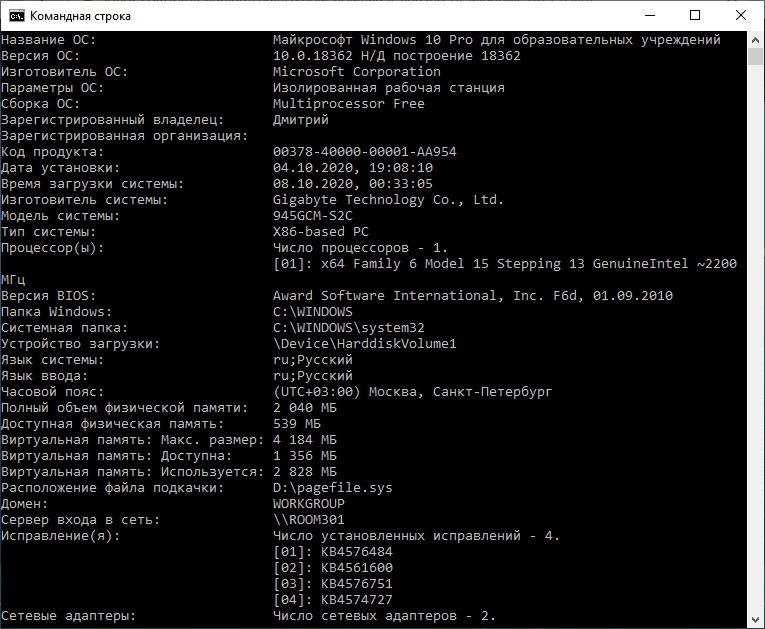Click the 'Домен:' label
This screenshot has width=765, height=629.
pyautogui.click(x=25, y=504)
